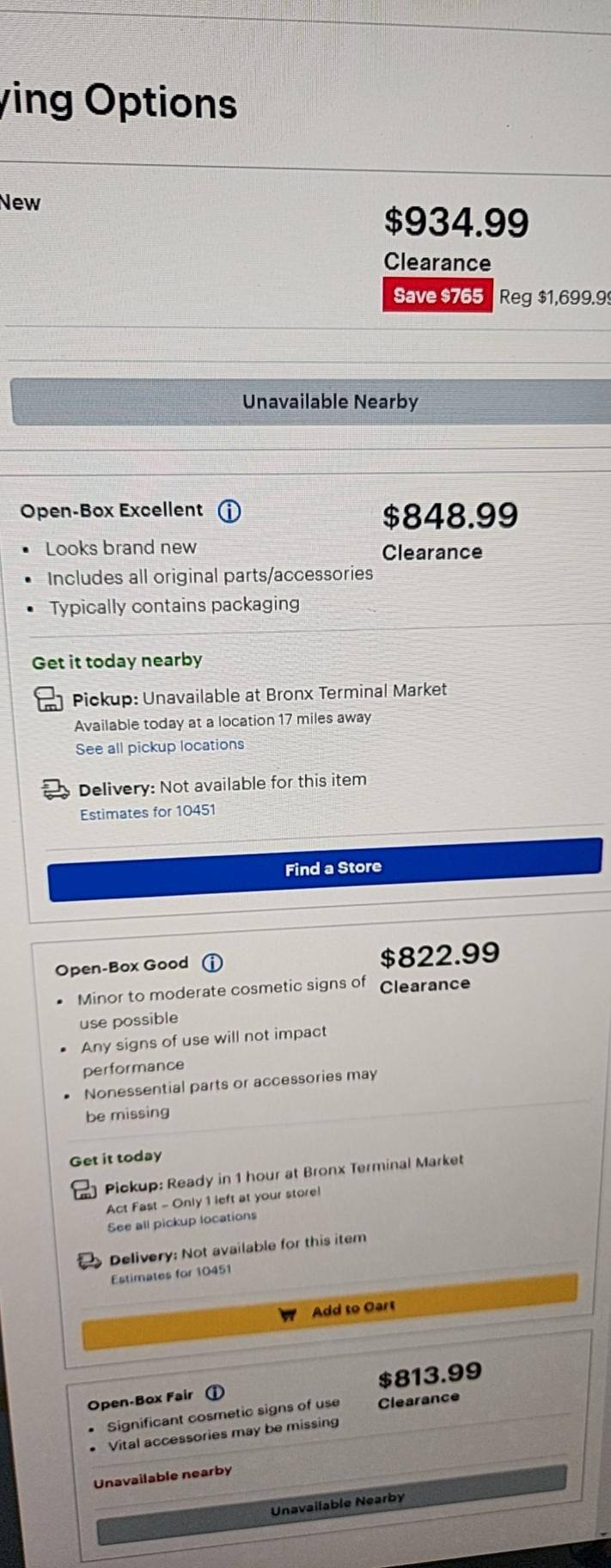Click the Unavailable Nearby button under New
Screen dimensions: 611x1568
click(x=330, y=401)
